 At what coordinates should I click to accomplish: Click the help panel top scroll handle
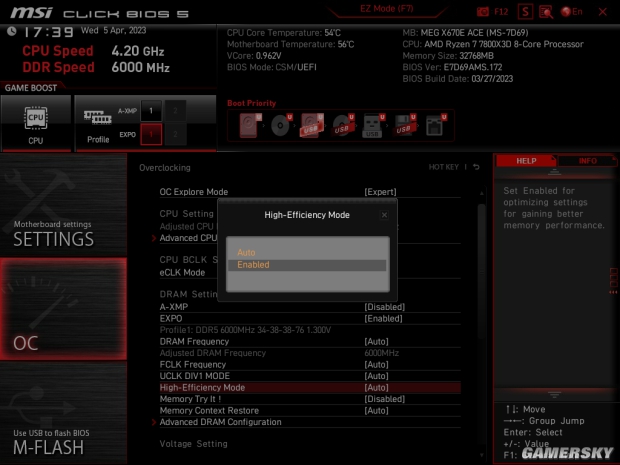pos(554,172)
